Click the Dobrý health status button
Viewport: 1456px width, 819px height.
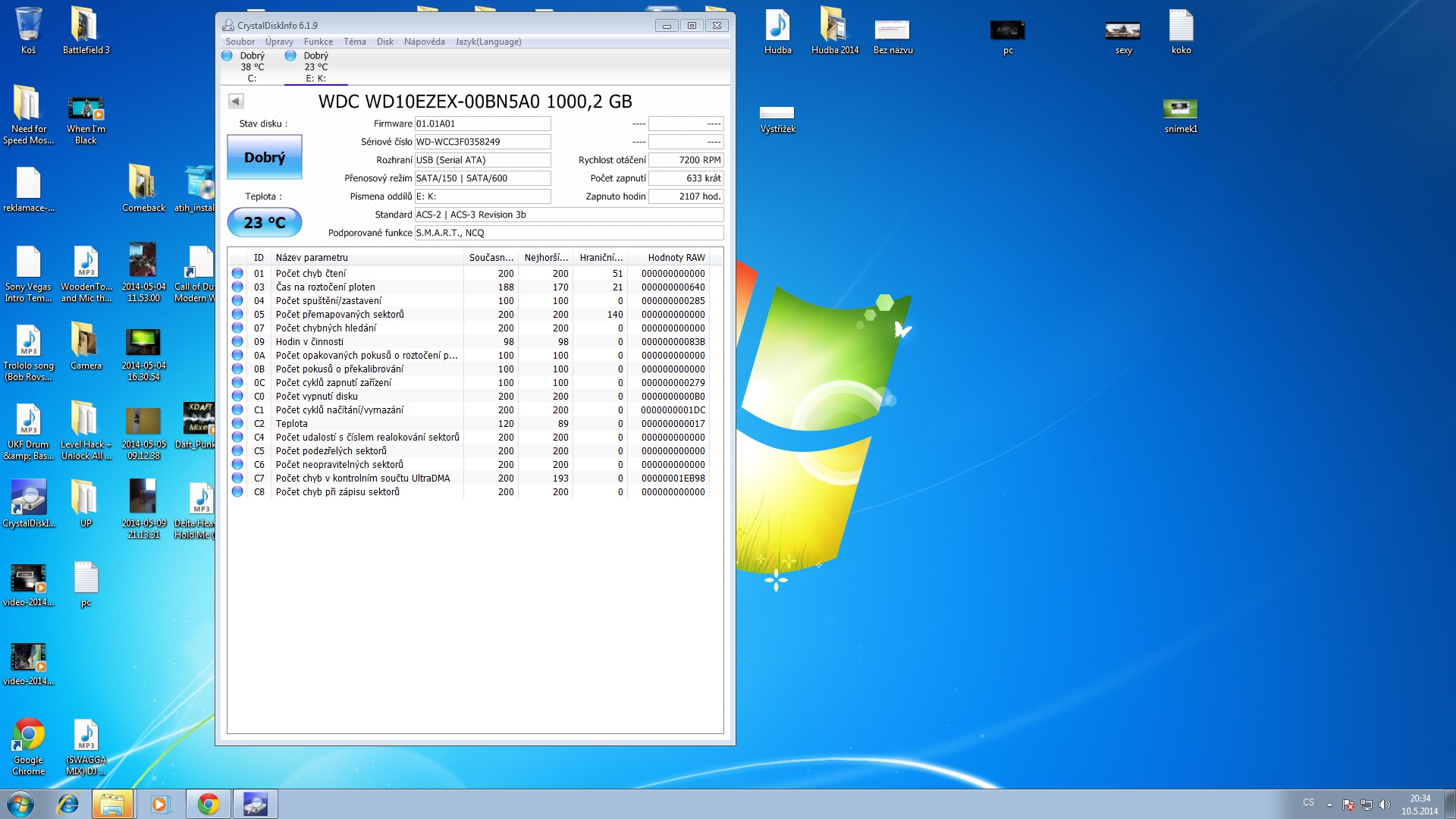(265, 157)
